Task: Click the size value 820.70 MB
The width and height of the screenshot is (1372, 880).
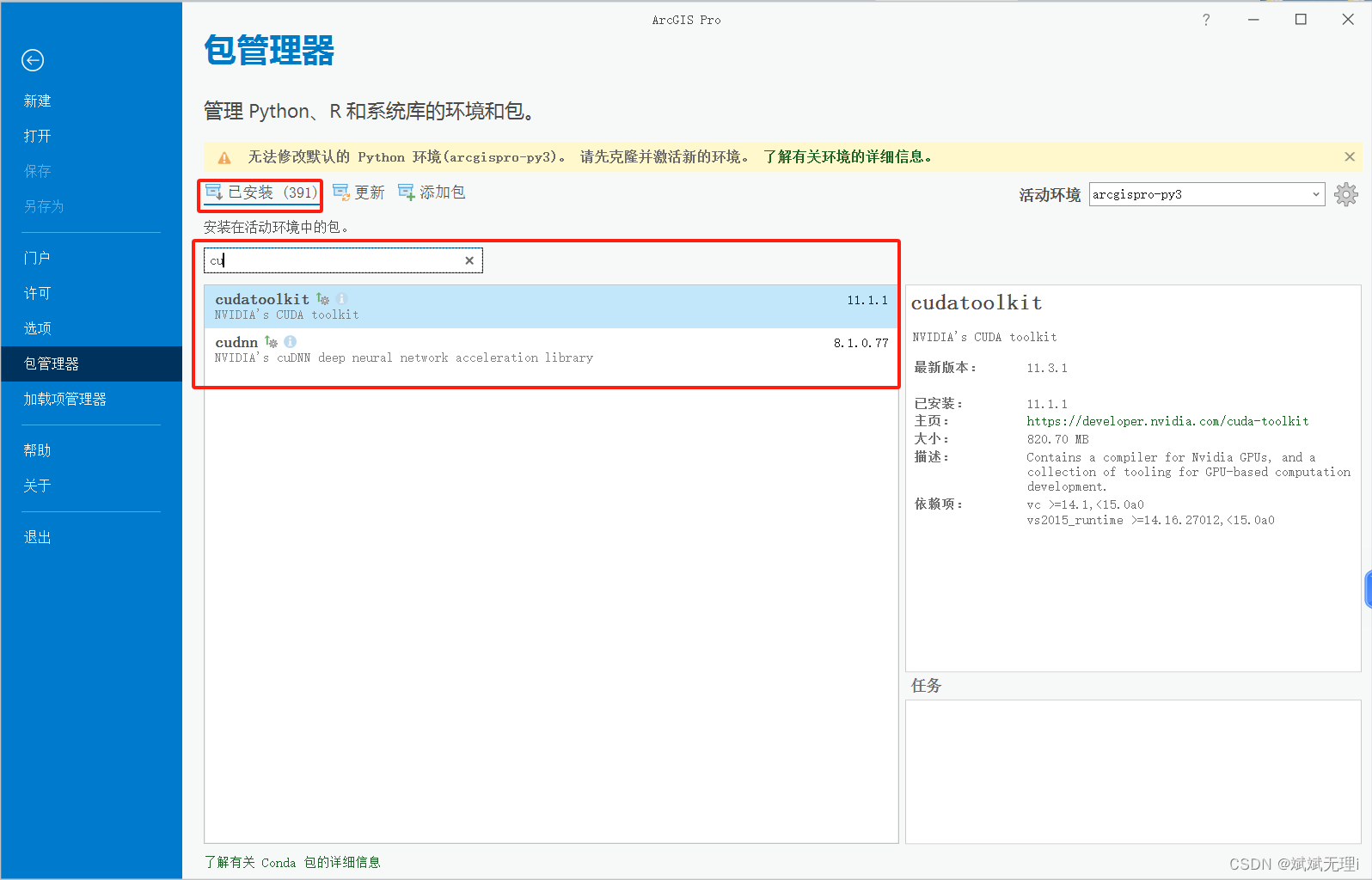Action: pos(1057,439)
